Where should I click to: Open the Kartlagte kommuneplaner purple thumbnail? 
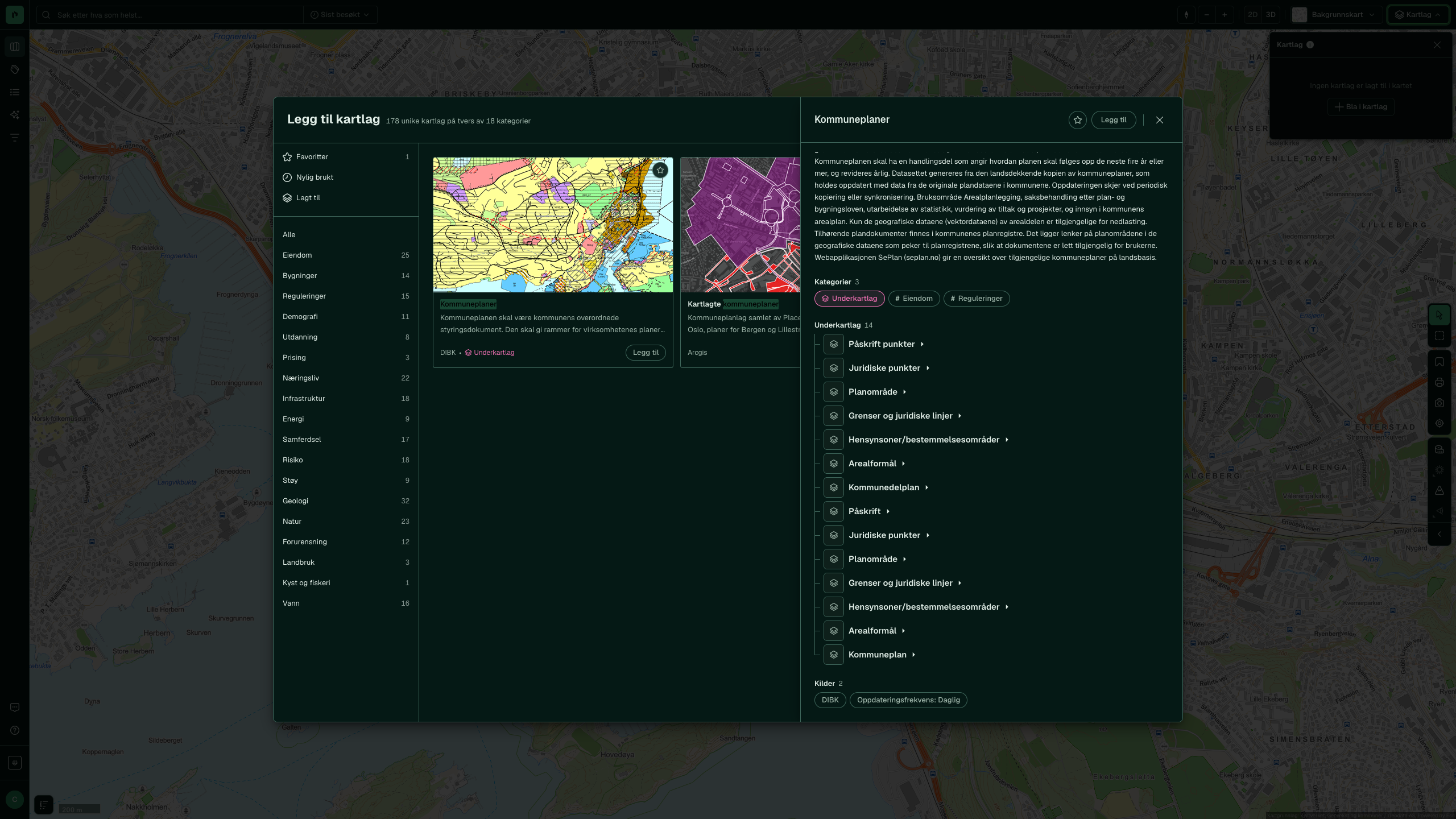[741, 225]
